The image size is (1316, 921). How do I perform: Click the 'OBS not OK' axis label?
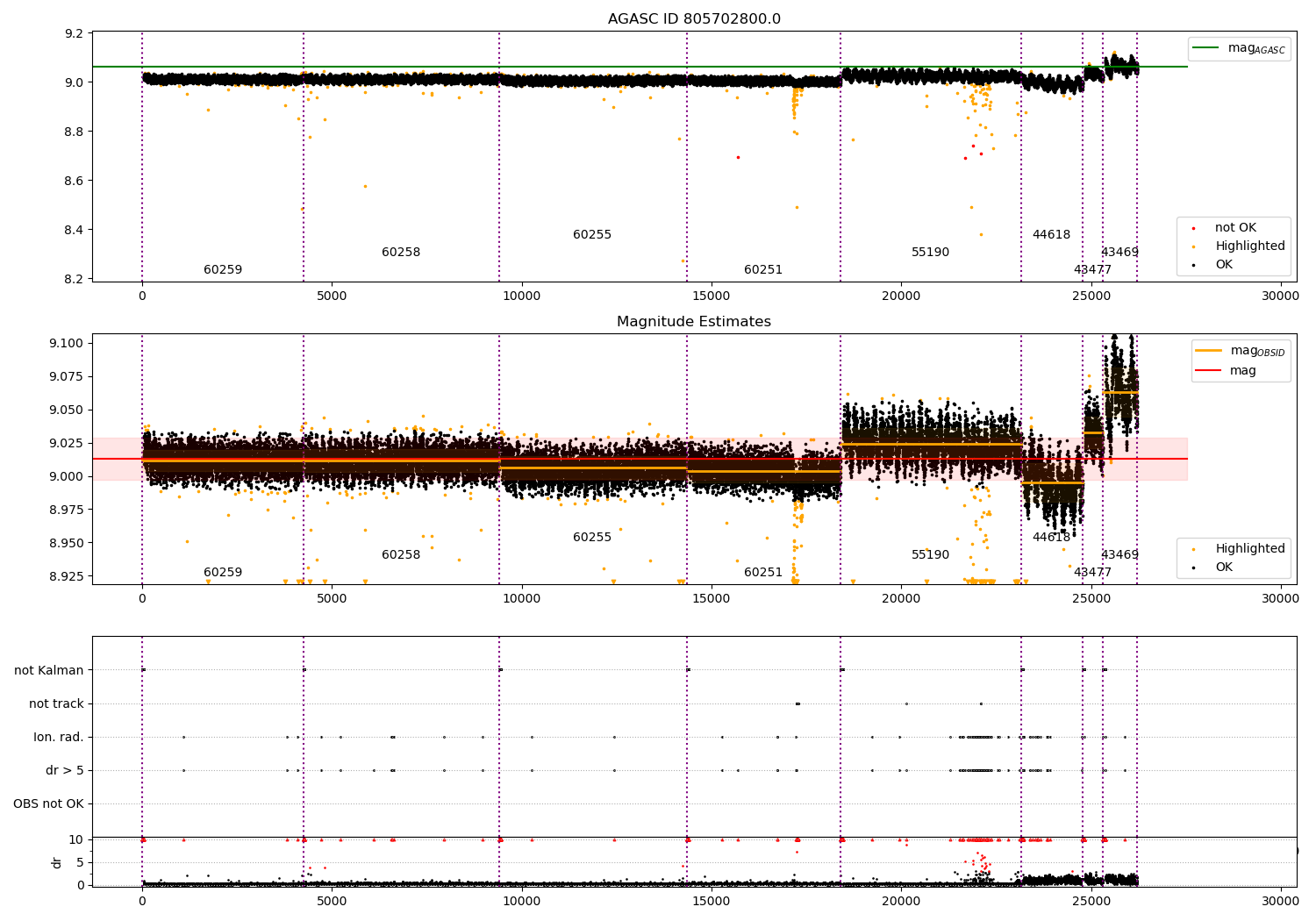[48, 803]
